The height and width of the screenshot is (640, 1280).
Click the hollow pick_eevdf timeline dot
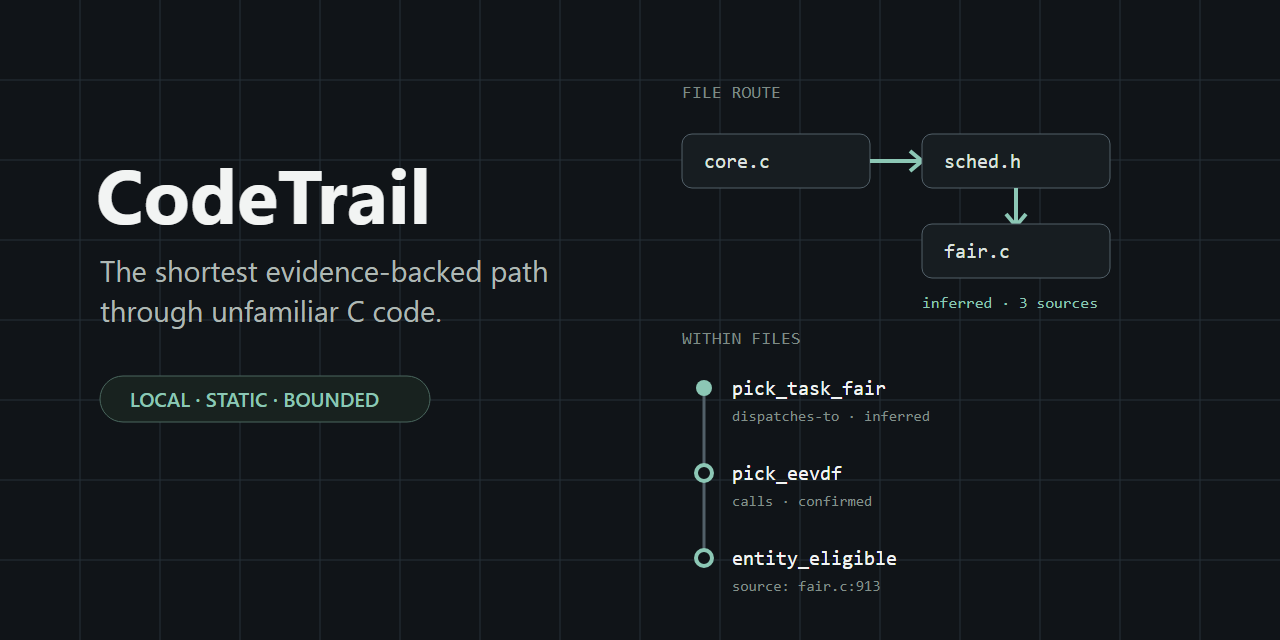[704, 473]
